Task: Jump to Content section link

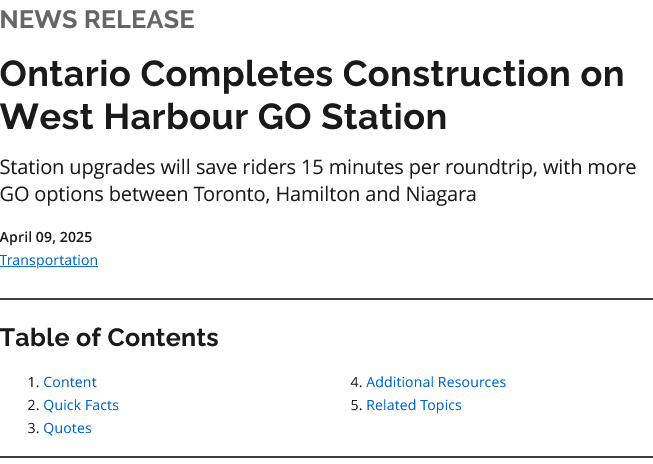Action: 70,382
